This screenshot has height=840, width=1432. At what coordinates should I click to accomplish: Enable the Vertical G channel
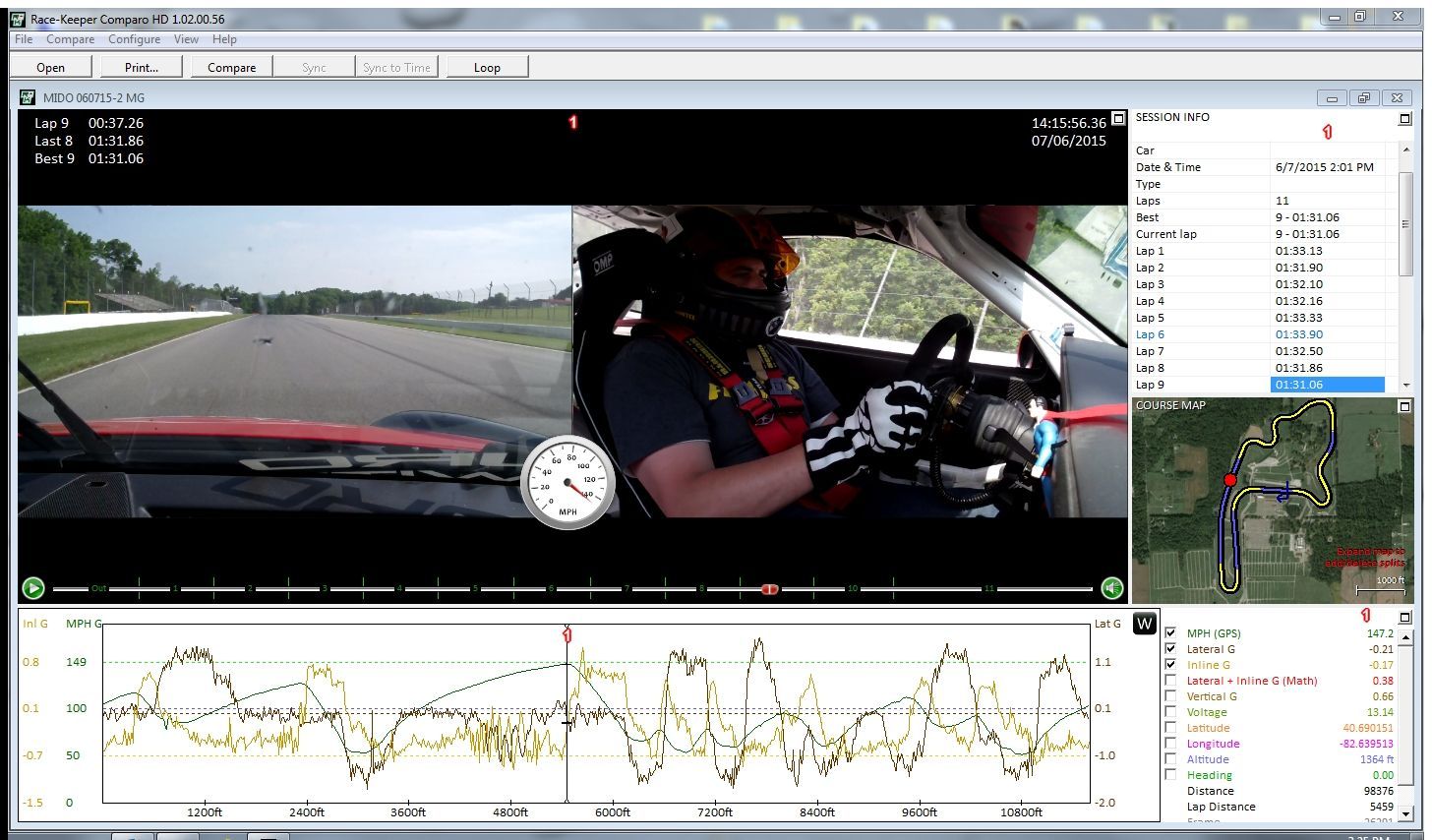pos(1170,695)
